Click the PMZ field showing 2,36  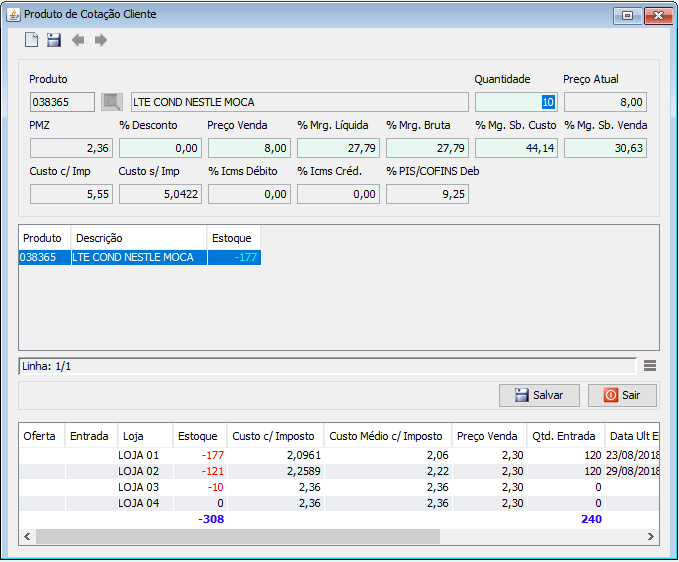(71, 148)
